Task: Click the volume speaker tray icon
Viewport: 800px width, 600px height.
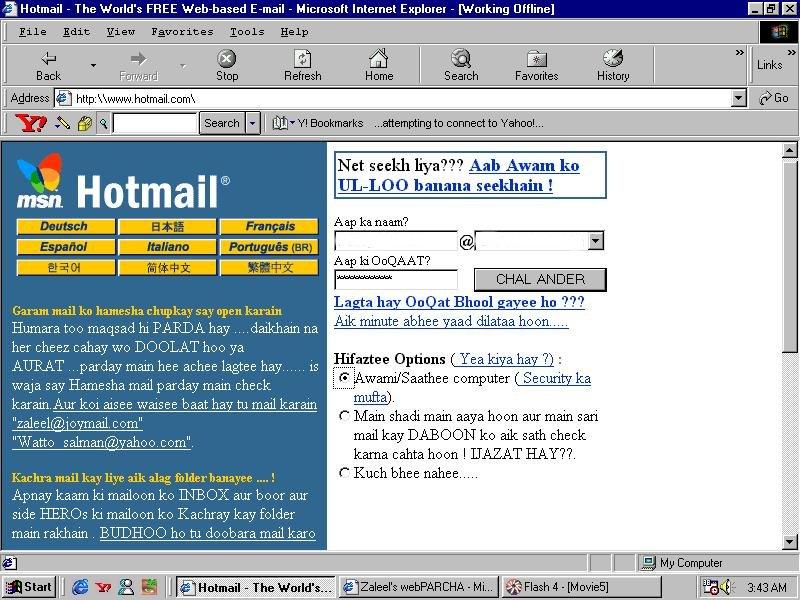Action: [x=725, y=587]
